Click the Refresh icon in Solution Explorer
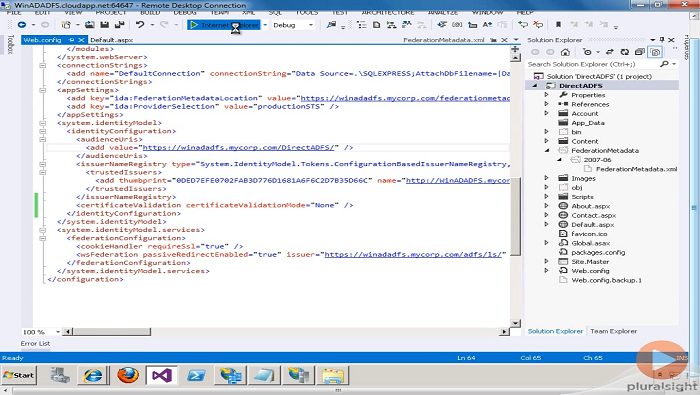The image size is (700, 395). click(x=625, y=52)
